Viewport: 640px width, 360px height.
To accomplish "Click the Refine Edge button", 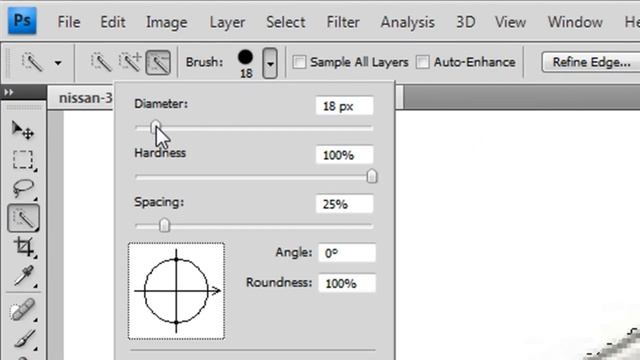I will tap(591, 62).
